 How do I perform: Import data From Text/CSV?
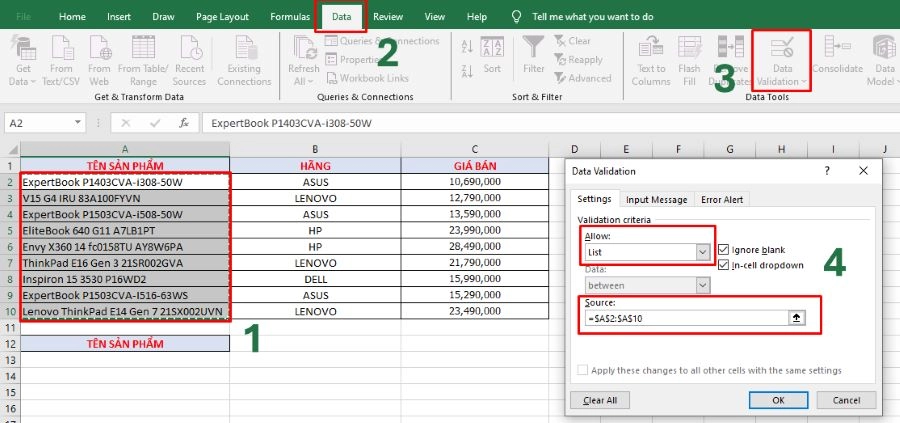pyautogui.click(x=61, y=61)
